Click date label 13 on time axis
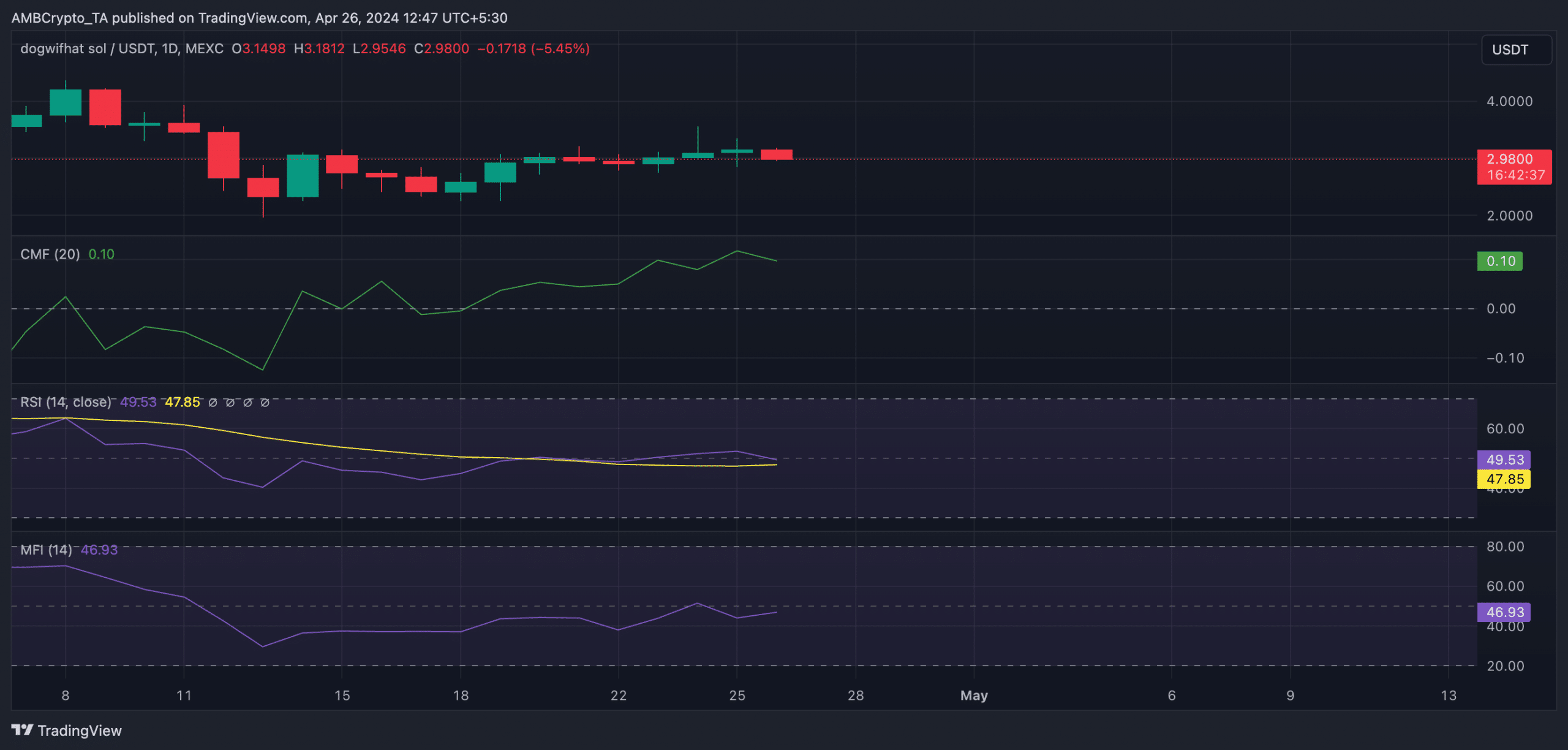Screen dimensions: 1568x750 tap(1449, 695)
